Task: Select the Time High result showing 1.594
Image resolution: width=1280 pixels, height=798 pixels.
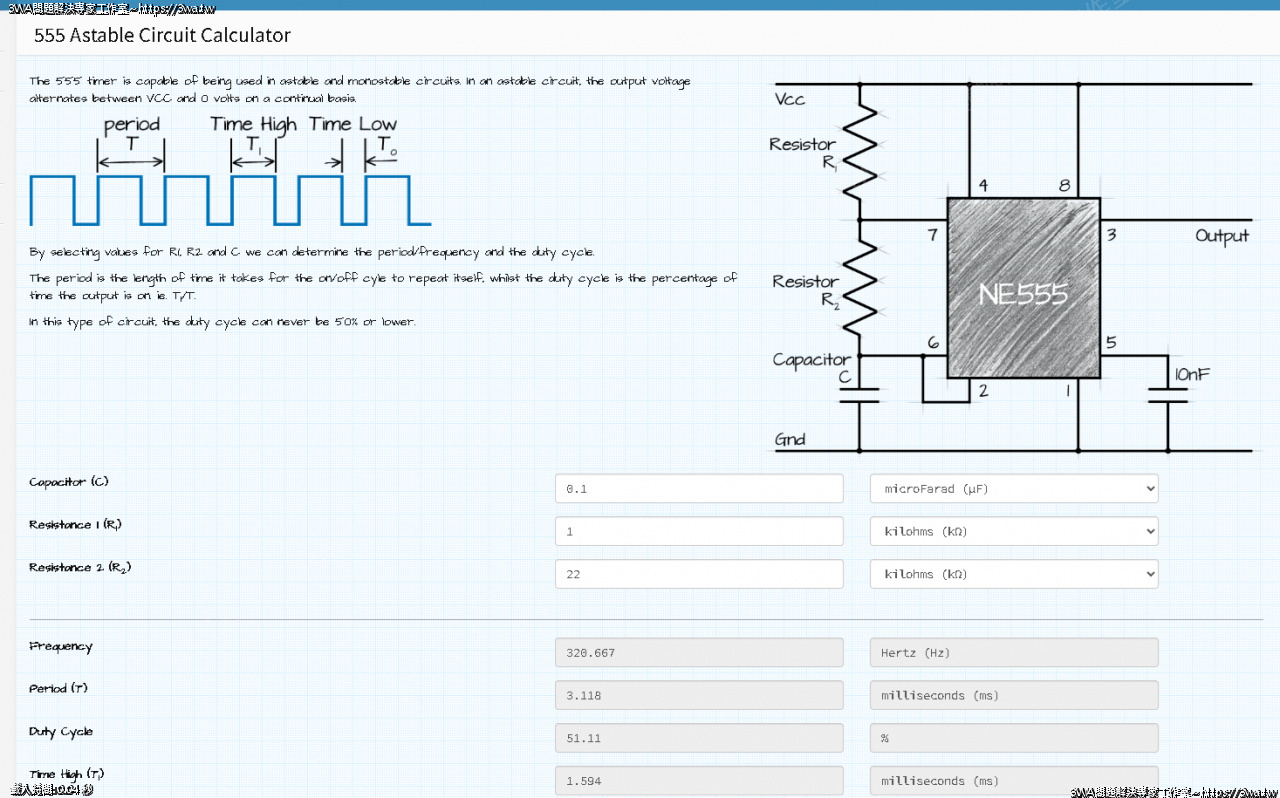Action: (x=698, y=780)
